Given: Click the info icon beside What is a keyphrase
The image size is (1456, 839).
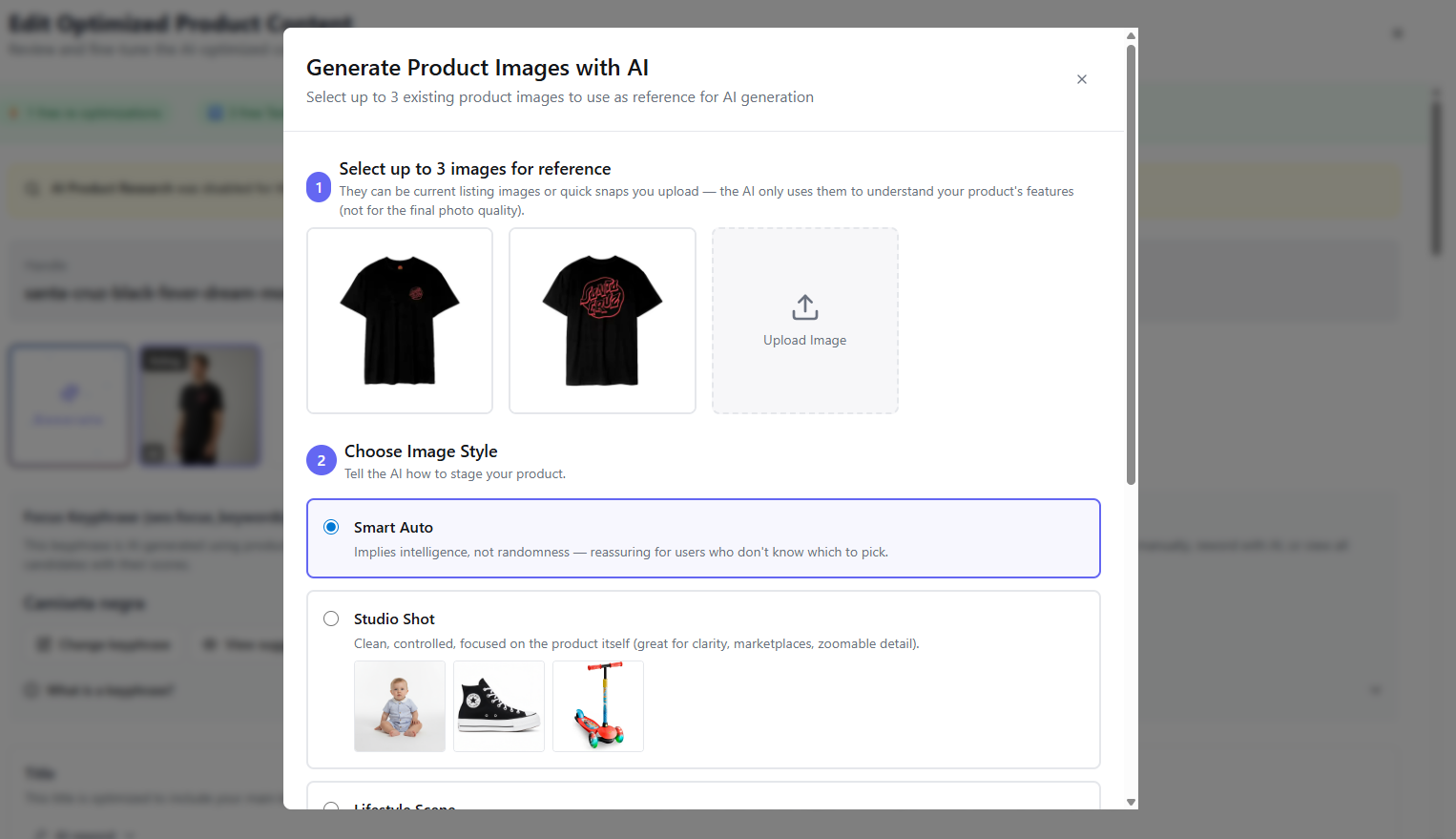Looking at the screenshot, I should [x=30, y=689].
